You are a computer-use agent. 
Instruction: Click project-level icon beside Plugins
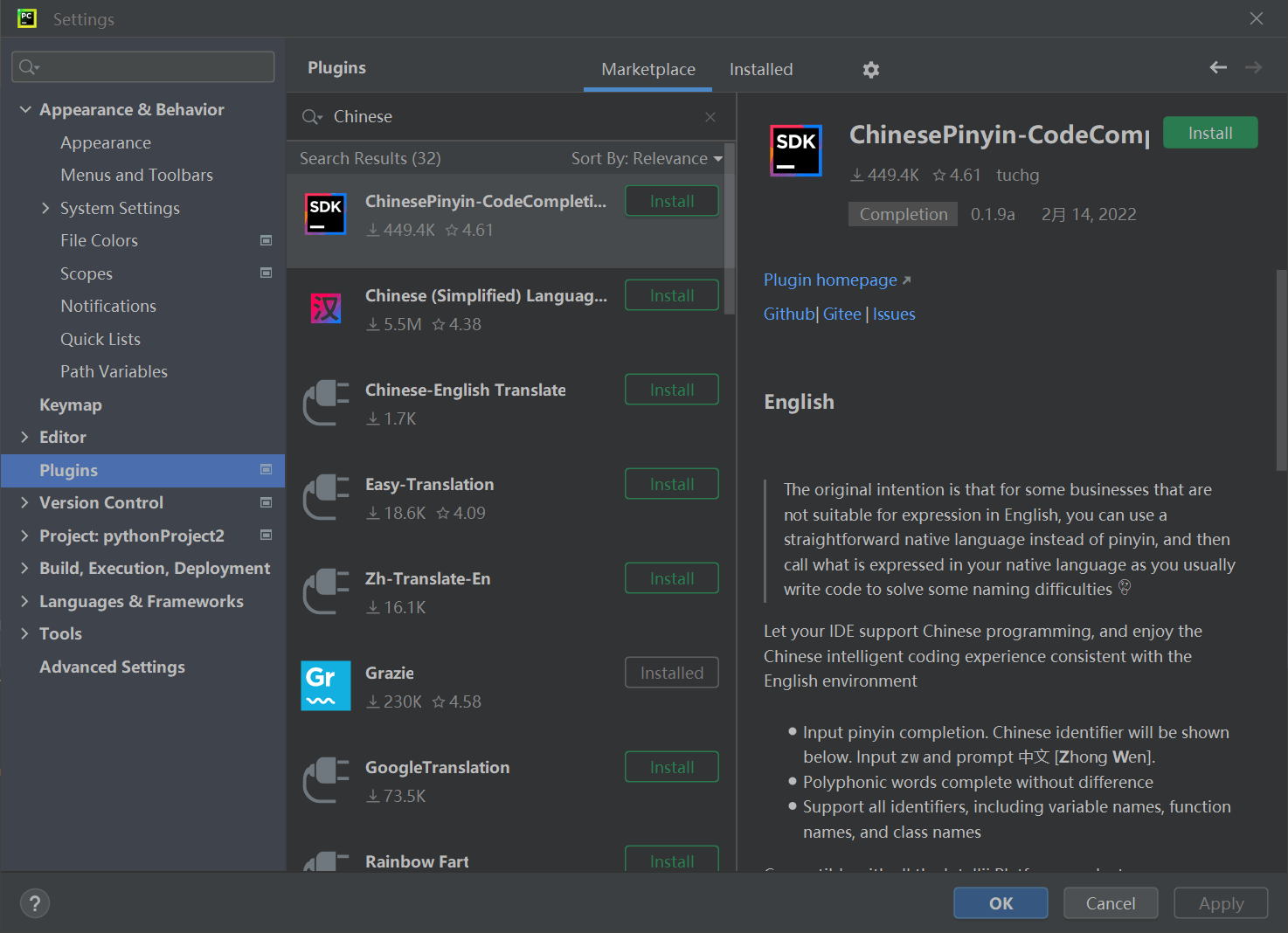point(267,469)
